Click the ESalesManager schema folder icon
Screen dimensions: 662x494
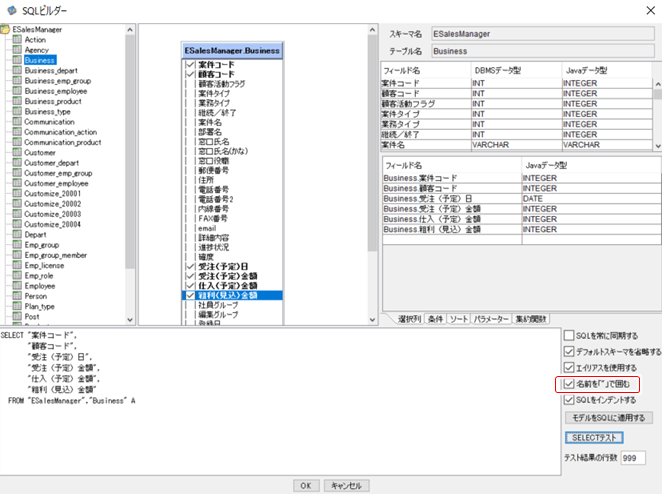click(5, 29)
